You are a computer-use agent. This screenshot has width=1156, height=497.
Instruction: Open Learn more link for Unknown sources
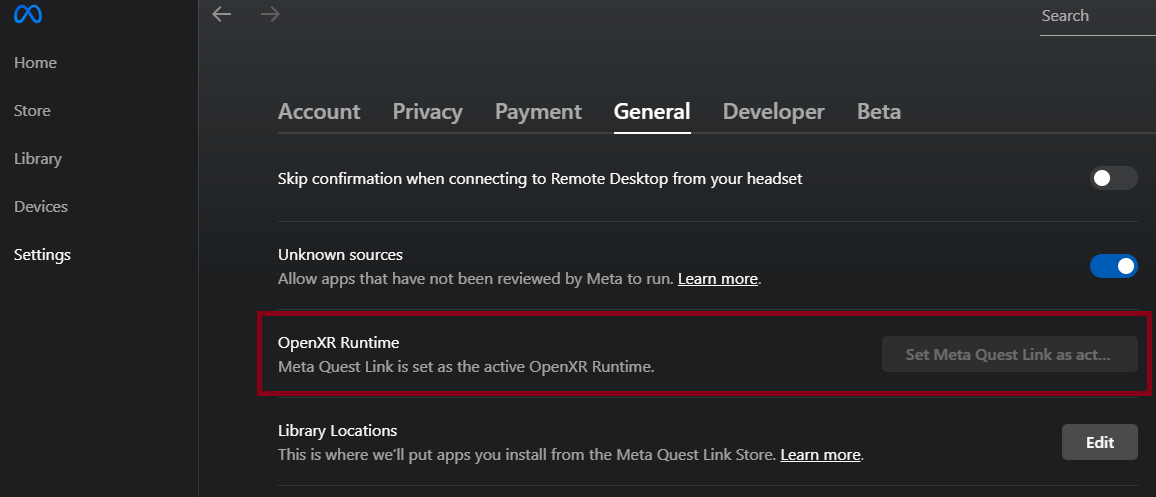point(718,279)
